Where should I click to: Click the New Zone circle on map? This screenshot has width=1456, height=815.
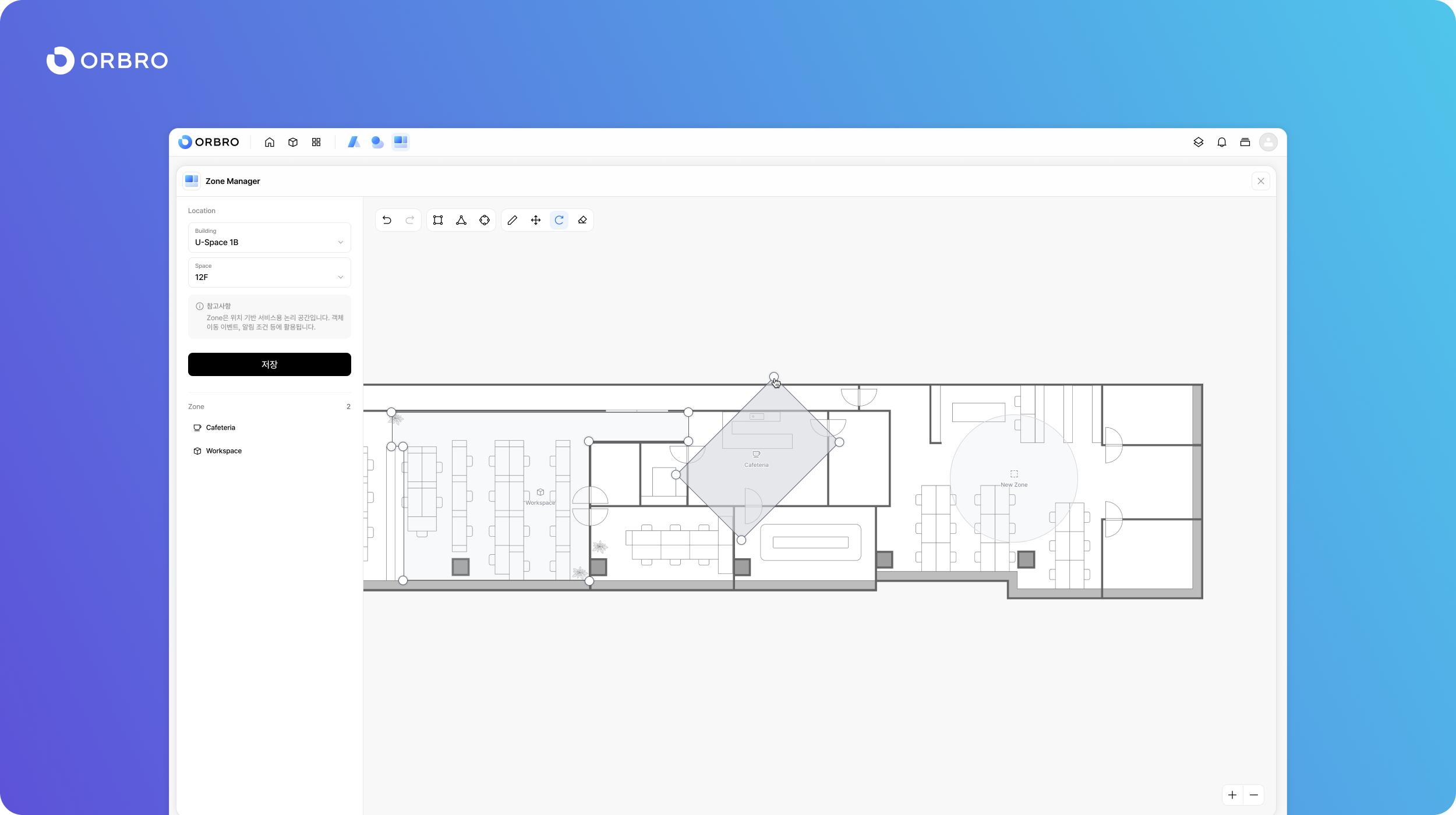tap(1014, 479)
